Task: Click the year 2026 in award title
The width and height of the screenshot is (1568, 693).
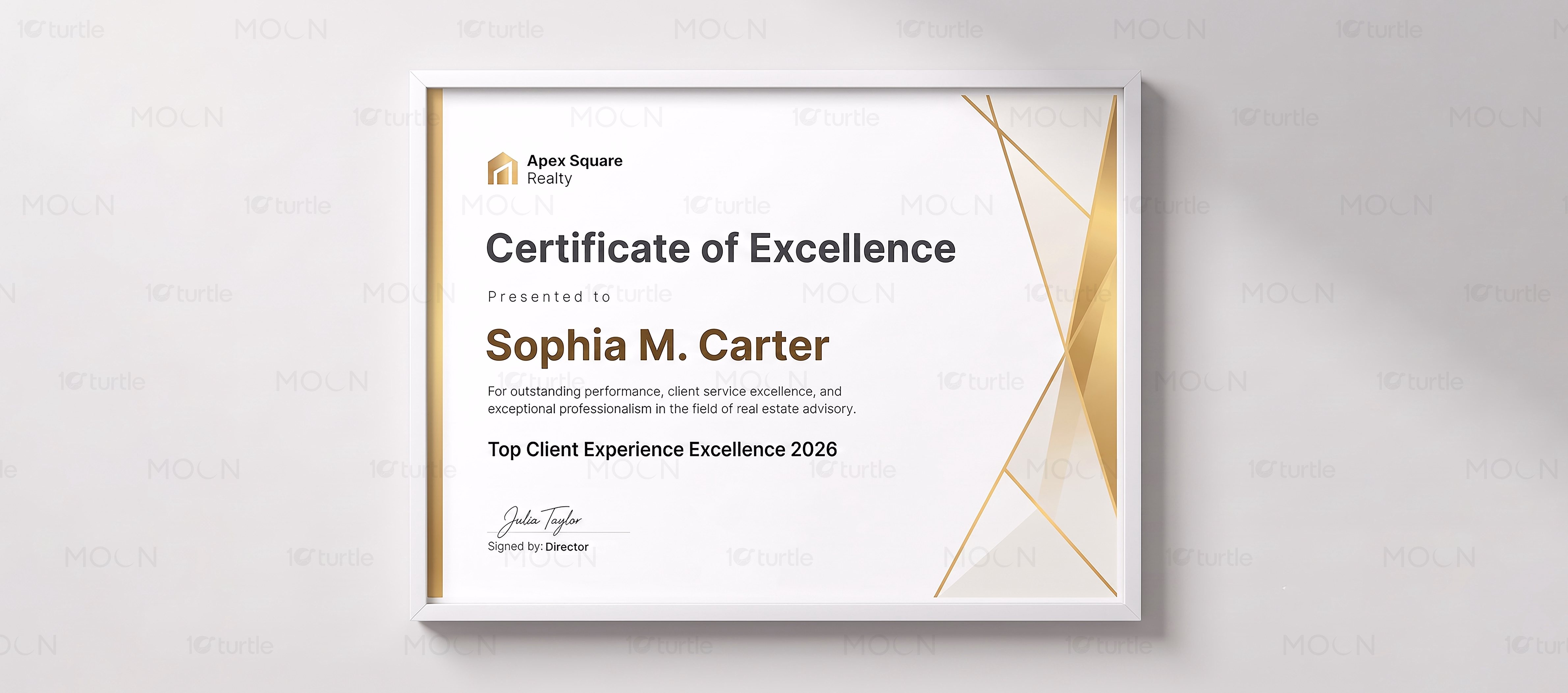Action: point(814,449)
